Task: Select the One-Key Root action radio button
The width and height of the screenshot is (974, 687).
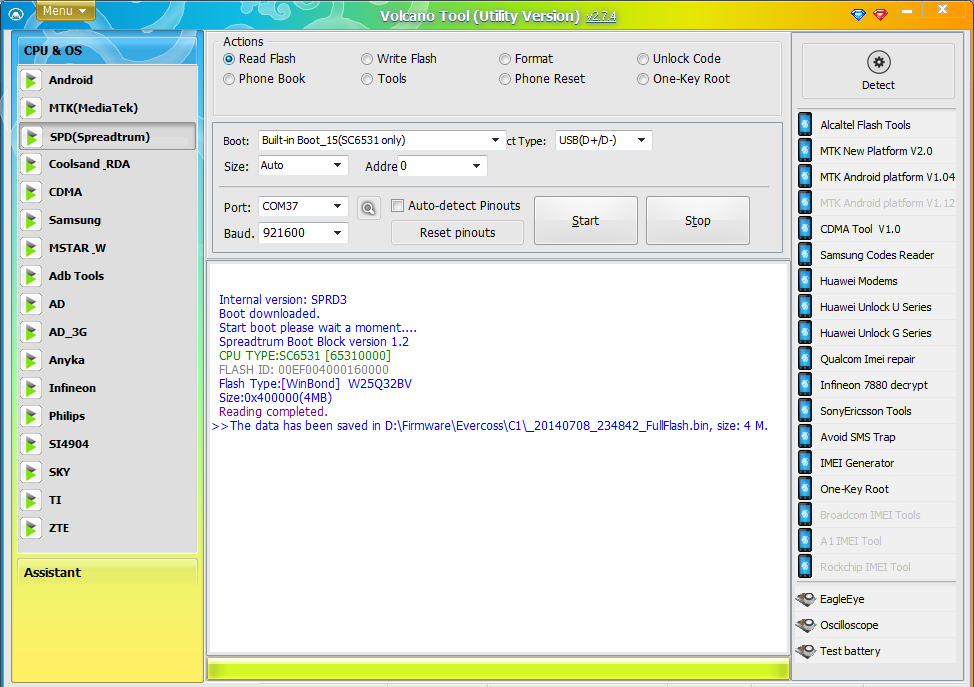Action: (x=642, y=79)
